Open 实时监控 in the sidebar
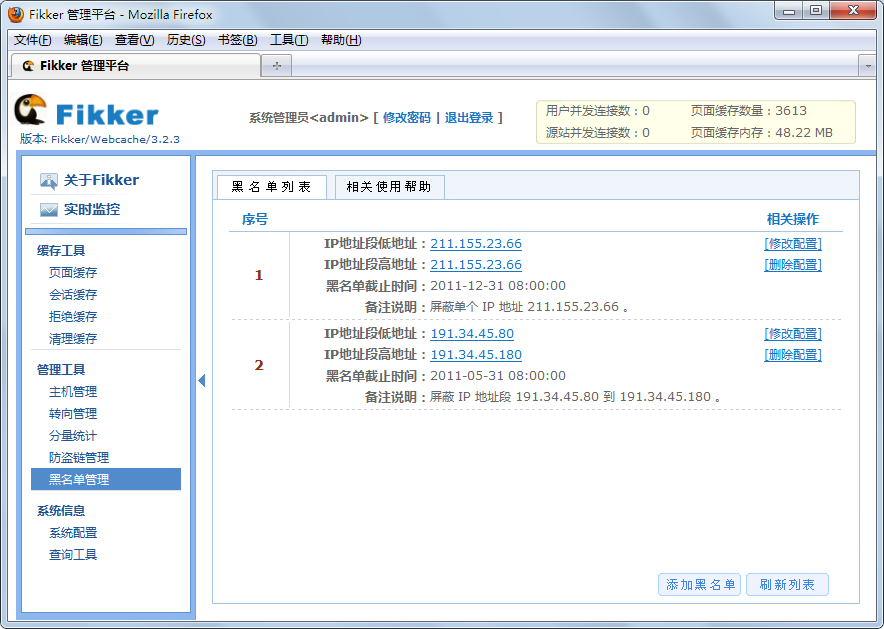This screenshot has width=884, height=629. [x=92, y=210]
